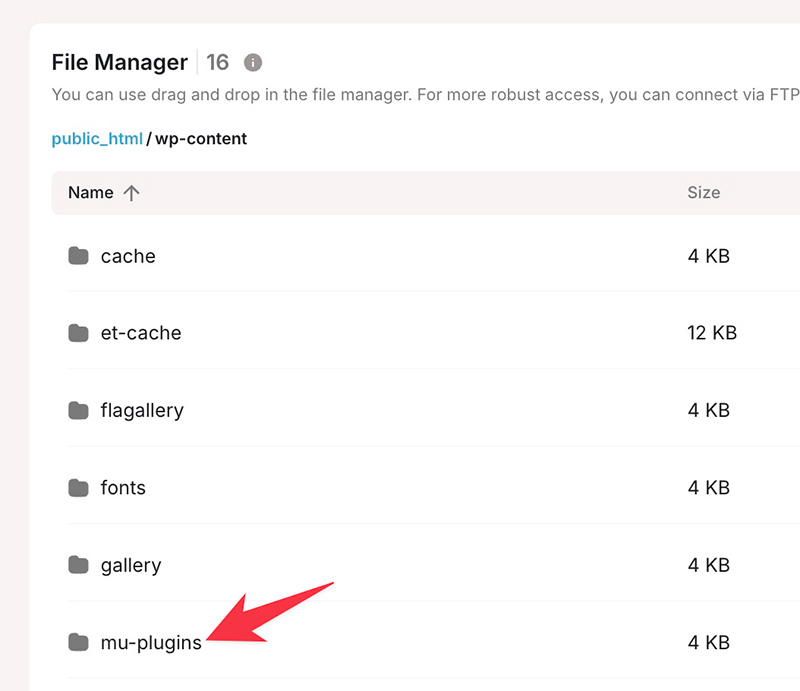Open the fonts folder
This screenshot has width=800, height=691.
coord(123,488)
